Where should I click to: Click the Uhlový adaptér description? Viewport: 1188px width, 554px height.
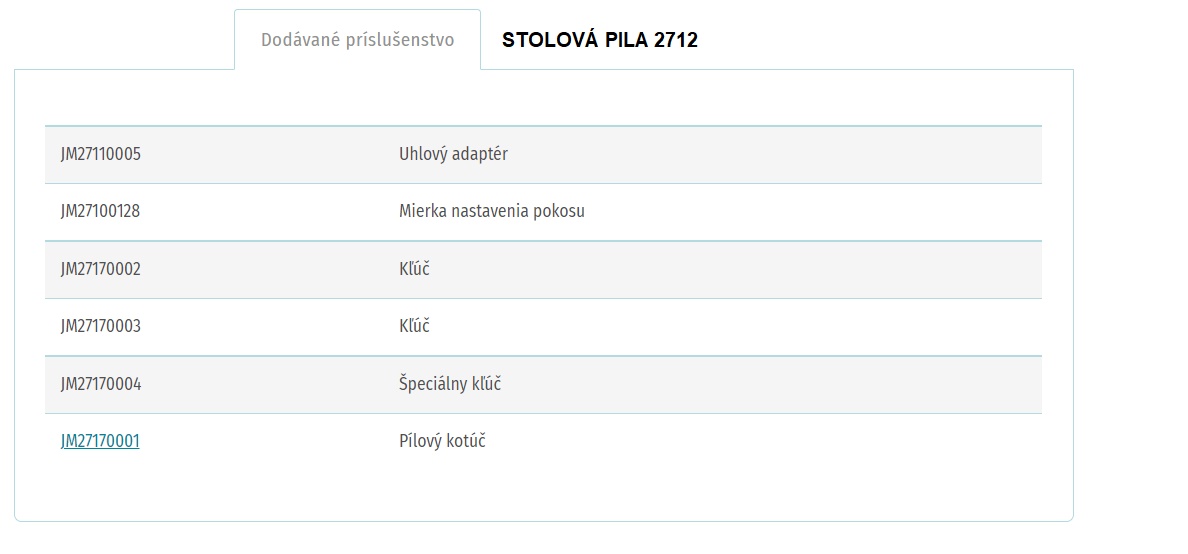click(x=453, y=154)
